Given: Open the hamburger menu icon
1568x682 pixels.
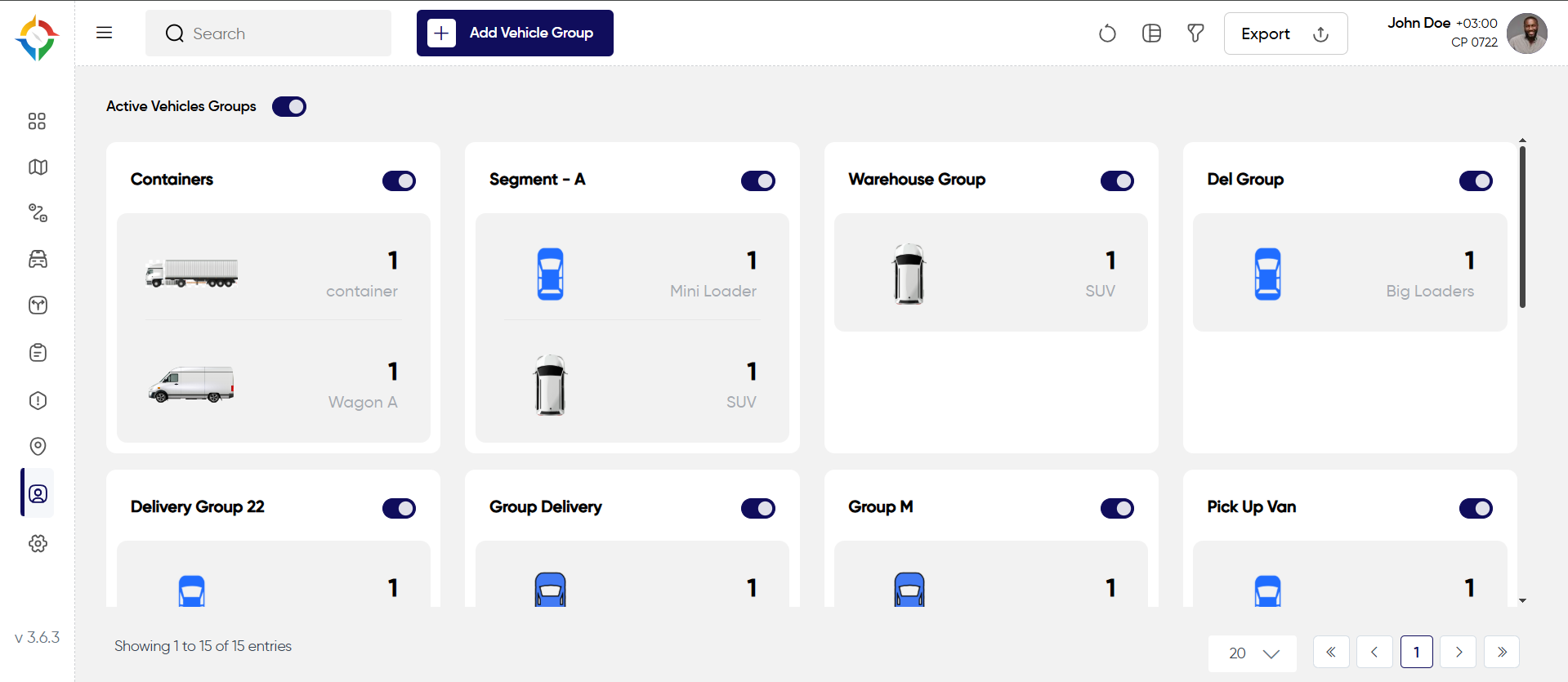Looking at the screenshot, I should [104, 33].
